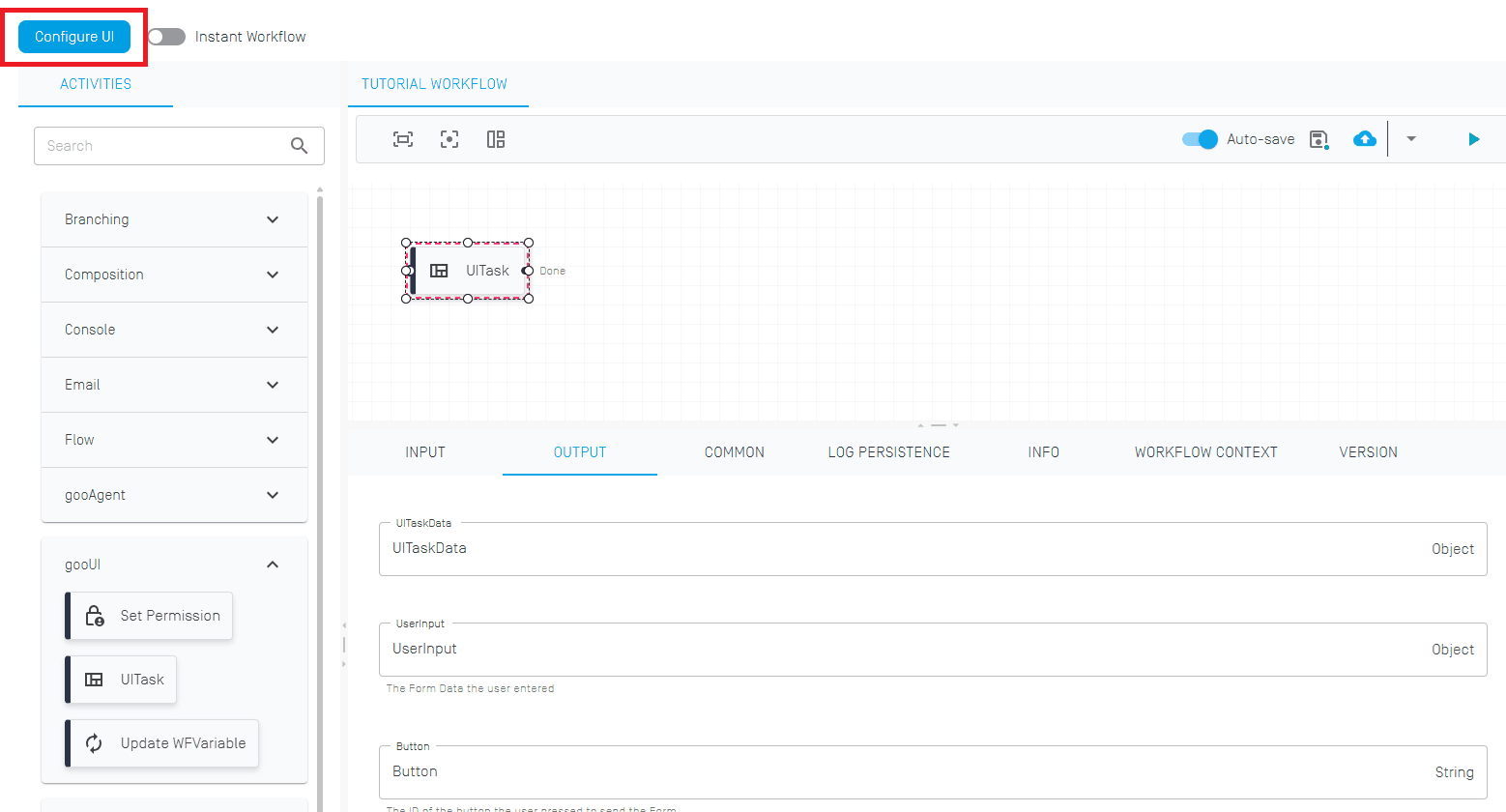Click the fit-to-screen icon in canvas toolbar
This screenshot has width=1506, height=812.
(403, 139)
